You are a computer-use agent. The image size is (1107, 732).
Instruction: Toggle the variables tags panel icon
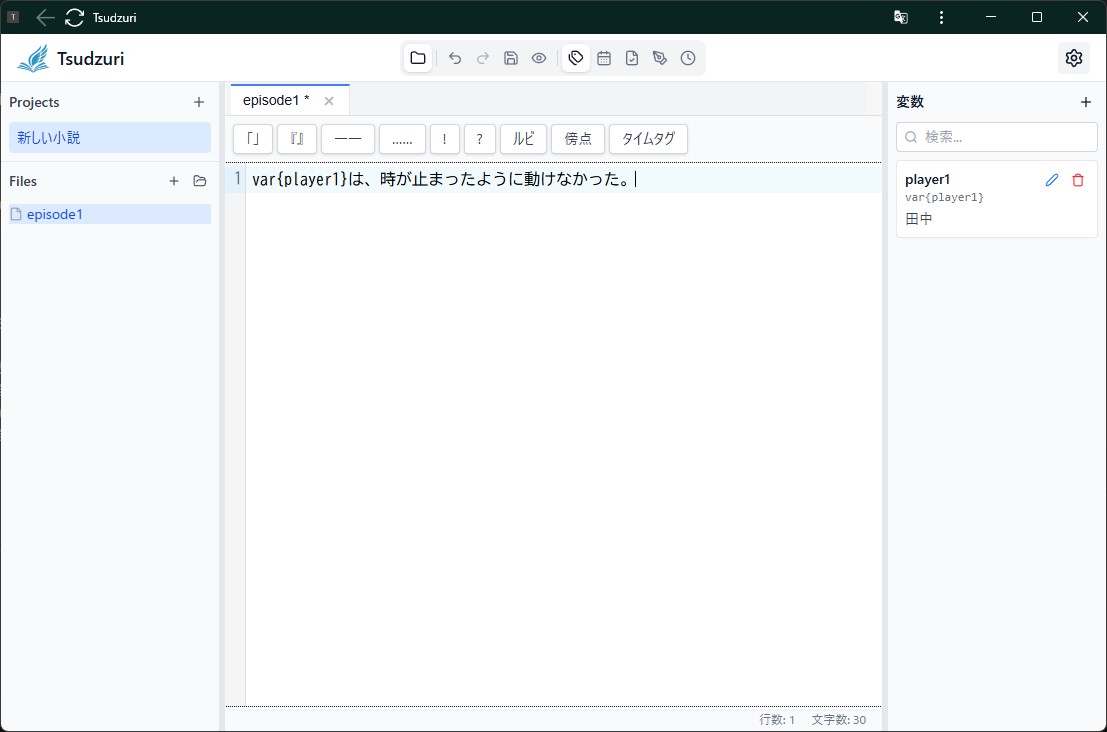coord(576,58)
